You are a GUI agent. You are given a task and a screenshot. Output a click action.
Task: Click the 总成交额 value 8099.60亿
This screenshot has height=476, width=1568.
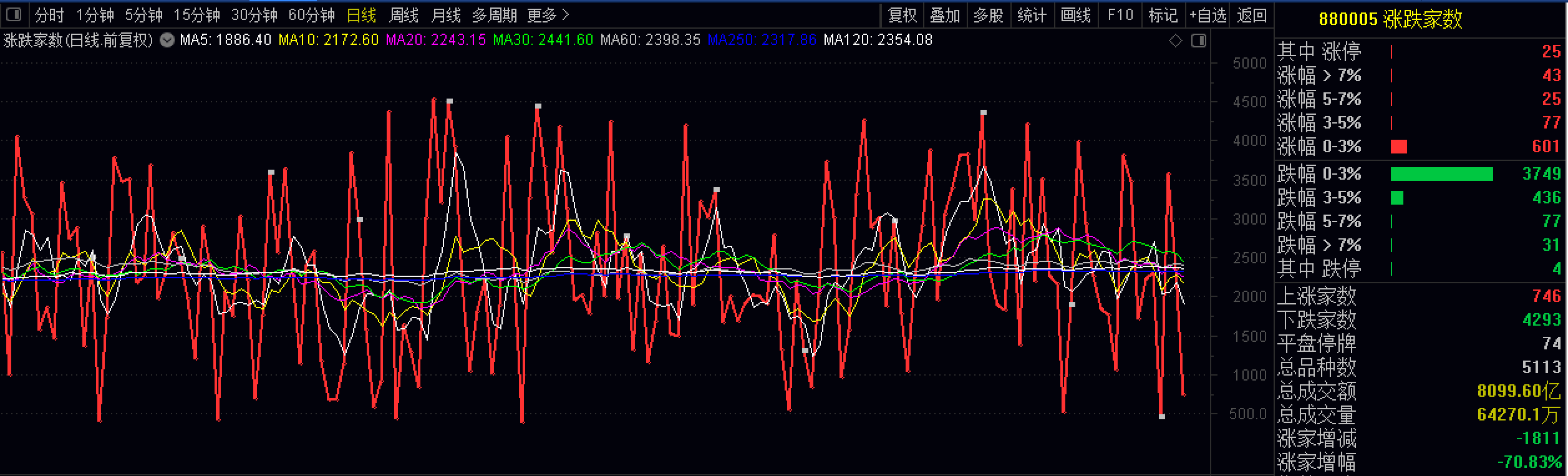(x=1519, y=391)
